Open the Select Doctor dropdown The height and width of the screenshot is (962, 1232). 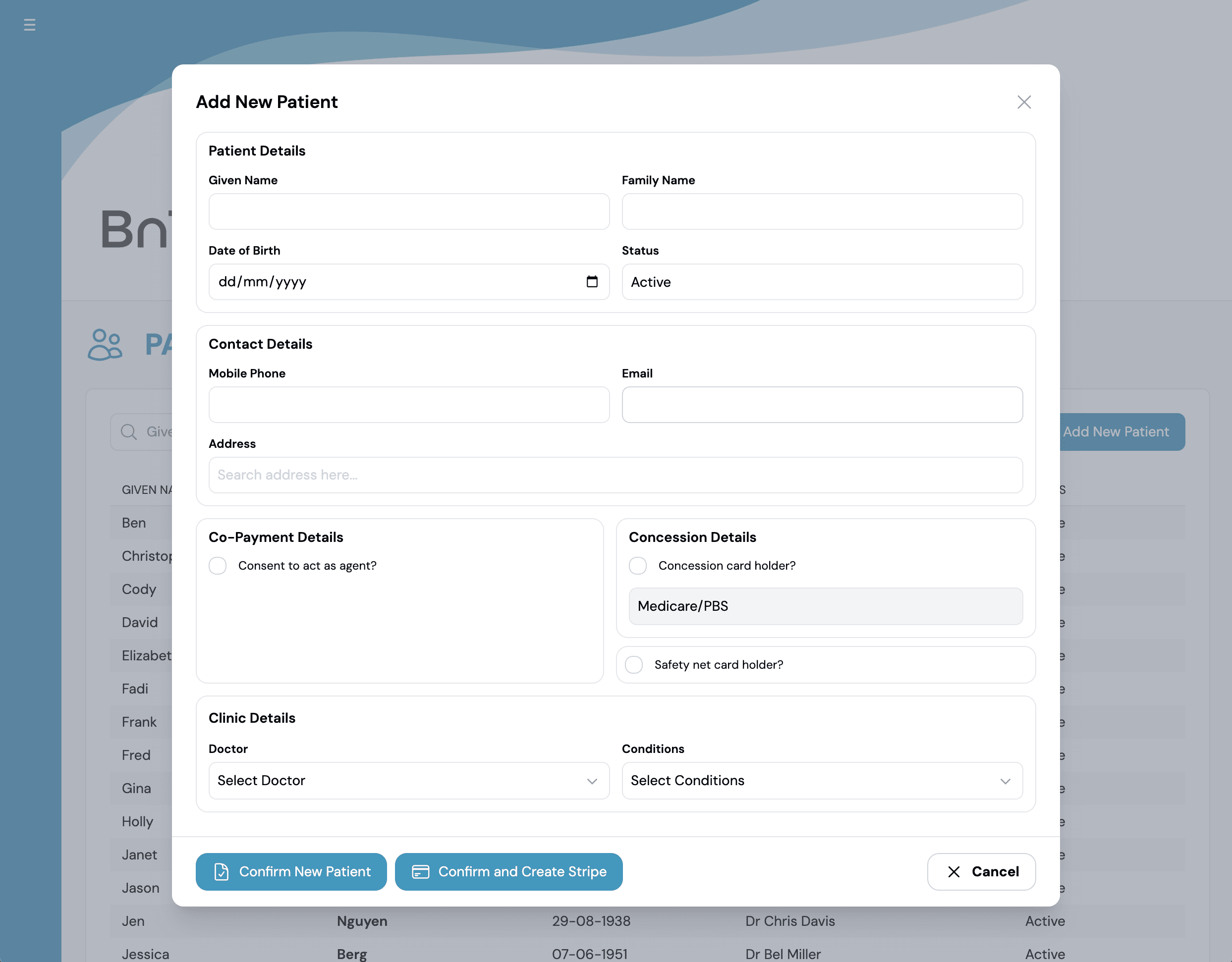pyautogui.click(x=409, y=781)
